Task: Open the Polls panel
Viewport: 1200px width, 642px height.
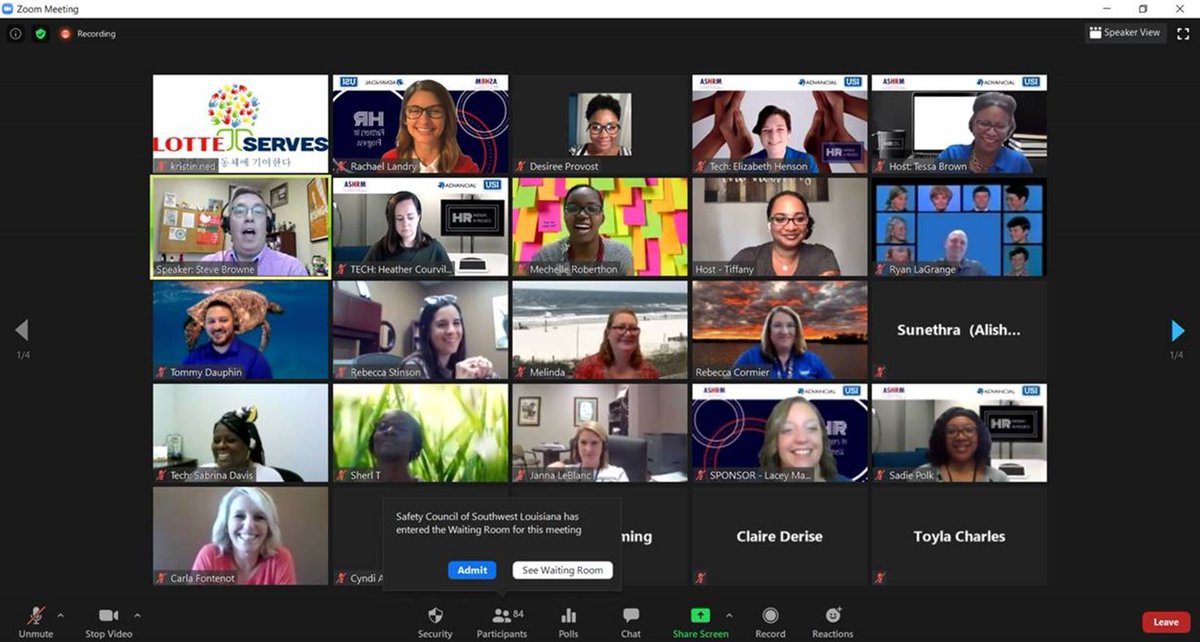Action: coord(569,621)
